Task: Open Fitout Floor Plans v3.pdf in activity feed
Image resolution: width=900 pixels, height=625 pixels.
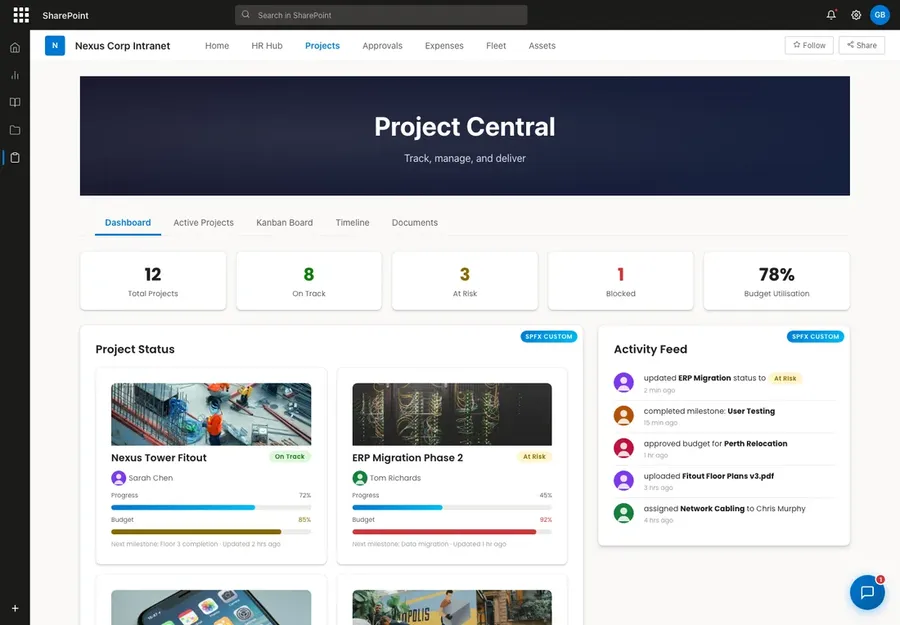Action: (728, 476)
